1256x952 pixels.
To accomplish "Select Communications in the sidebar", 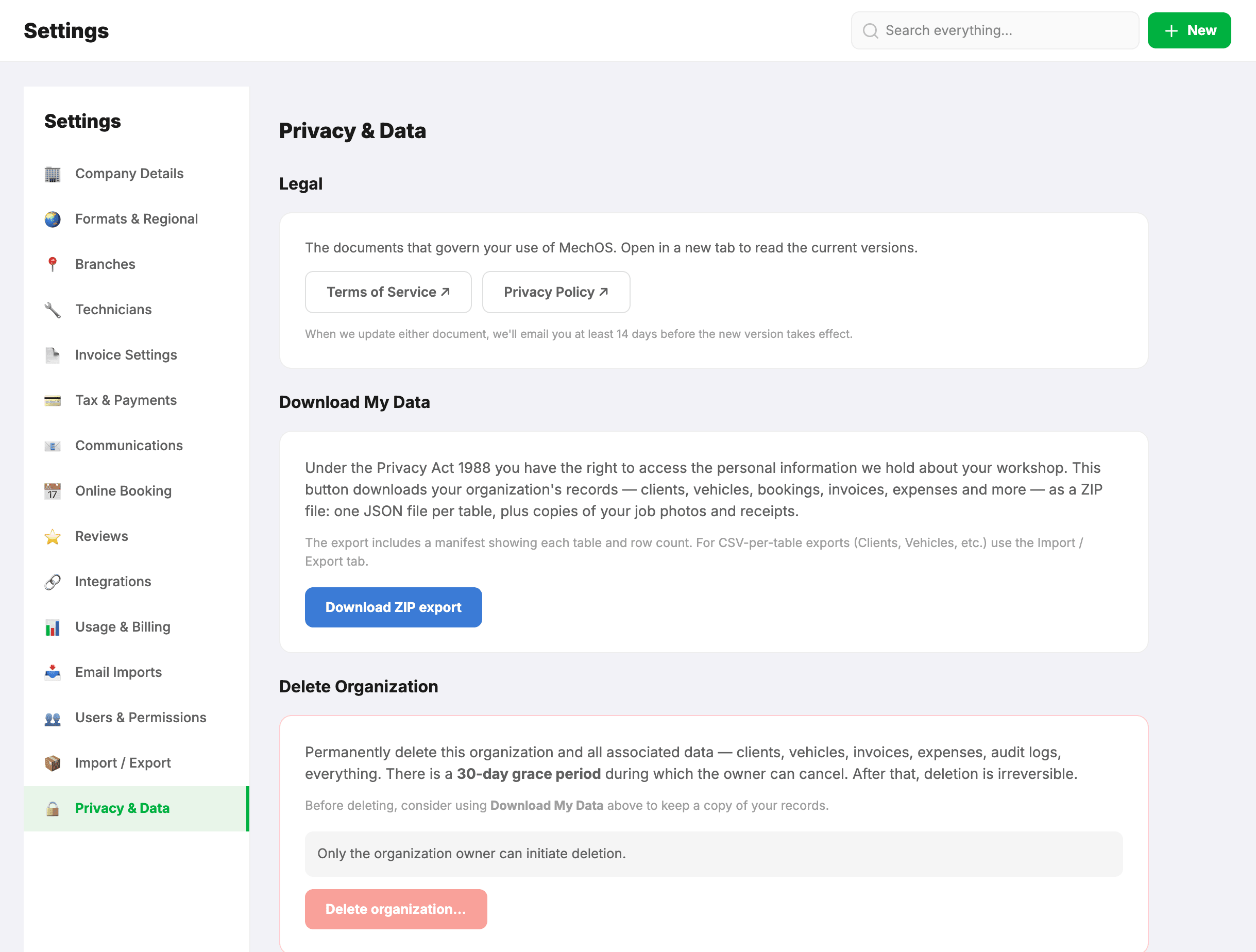I will coord(137,446).
